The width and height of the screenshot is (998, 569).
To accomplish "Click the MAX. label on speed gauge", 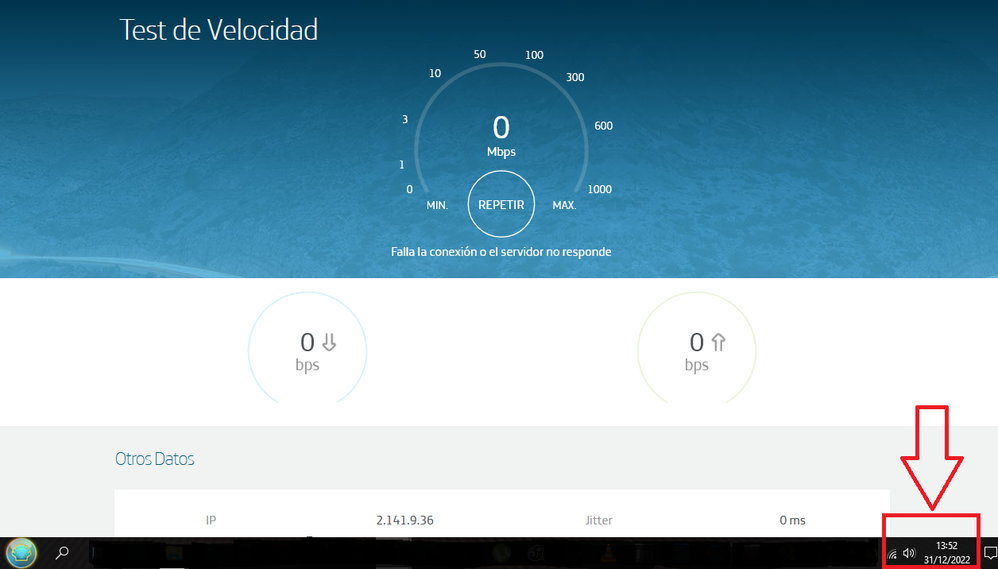I will click(564, 205).
